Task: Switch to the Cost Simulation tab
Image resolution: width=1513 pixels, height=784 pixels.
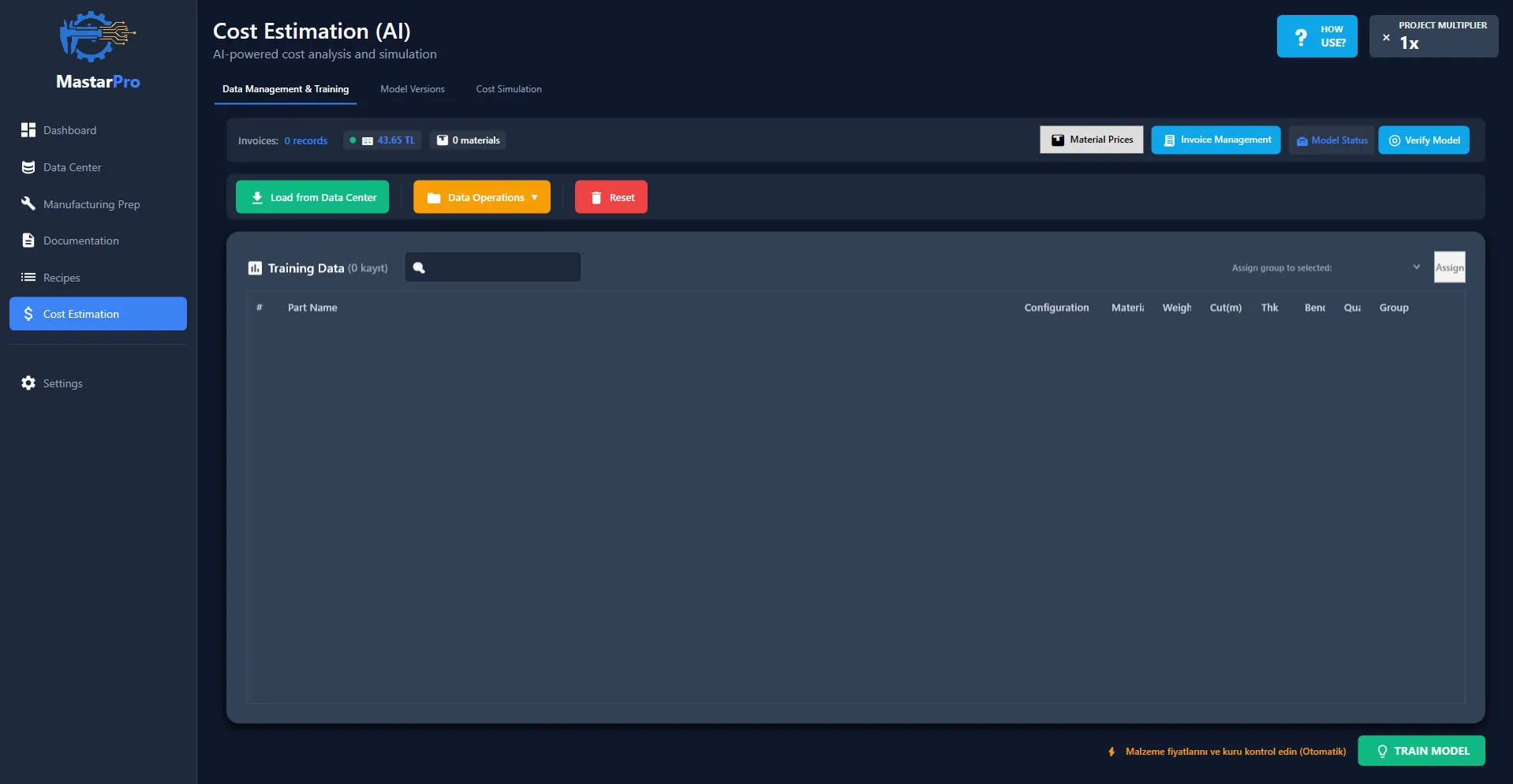Action: click(x=509, y=89)
